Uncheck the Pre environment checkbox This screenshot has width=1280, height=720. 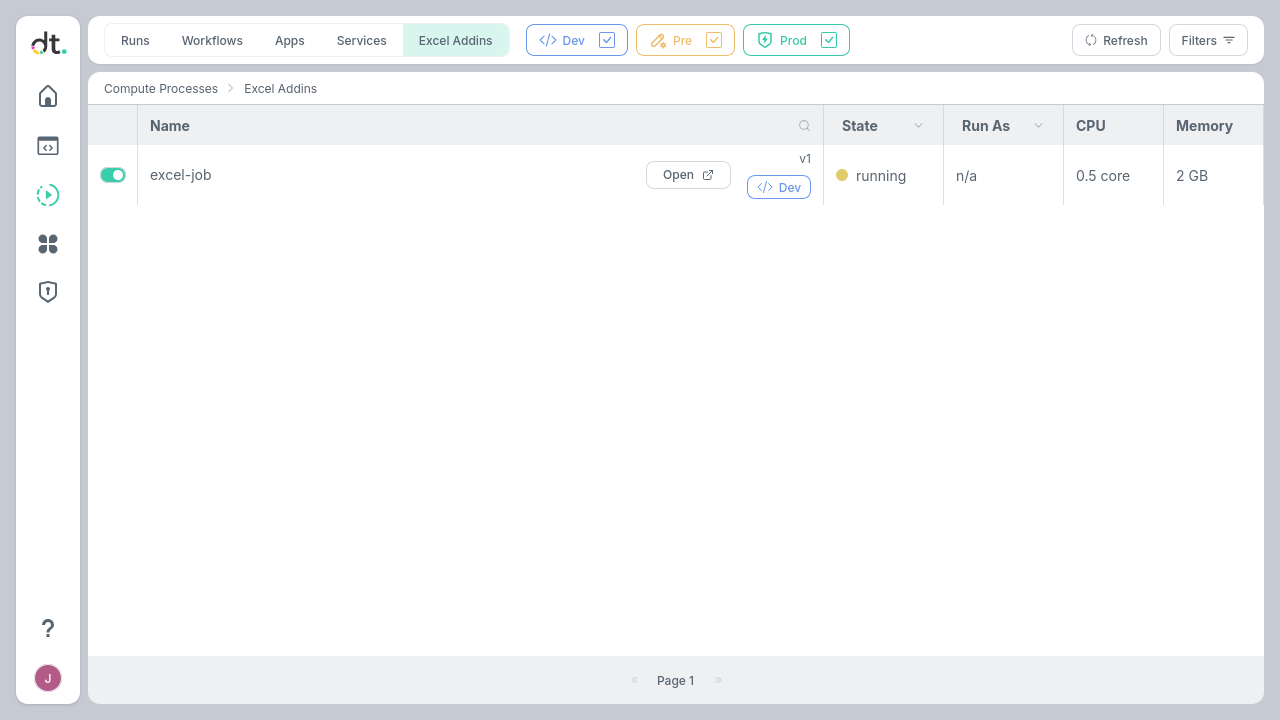(714, 40)
